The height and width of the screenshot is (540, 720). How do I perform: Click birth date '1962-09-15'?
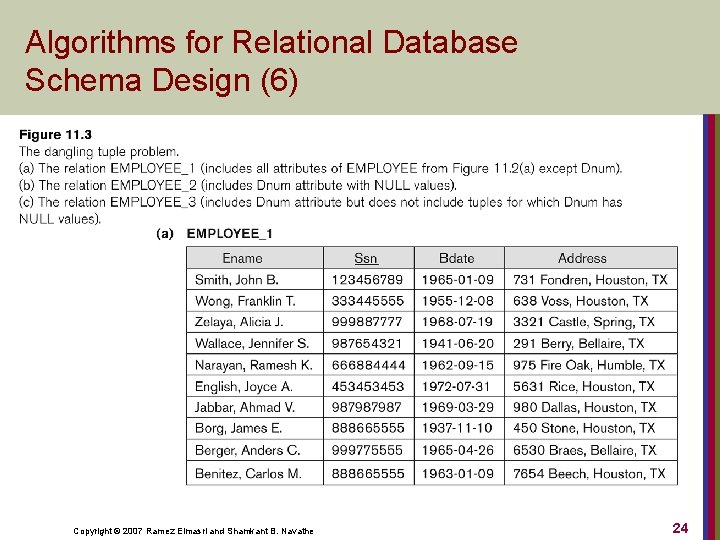[x=458, y=365]
